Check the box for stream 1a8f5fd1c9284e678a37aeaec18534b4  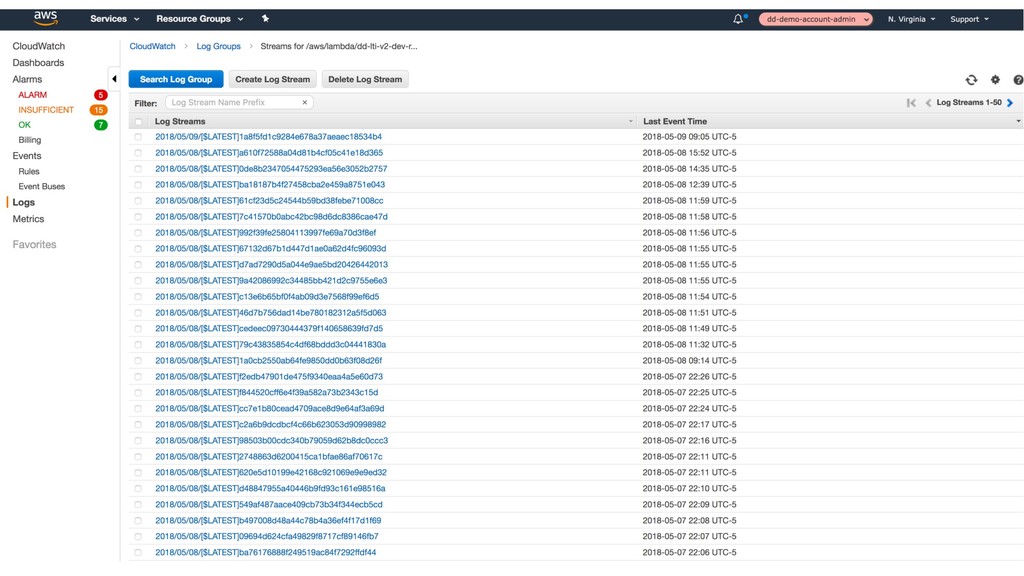pos(138,137)
